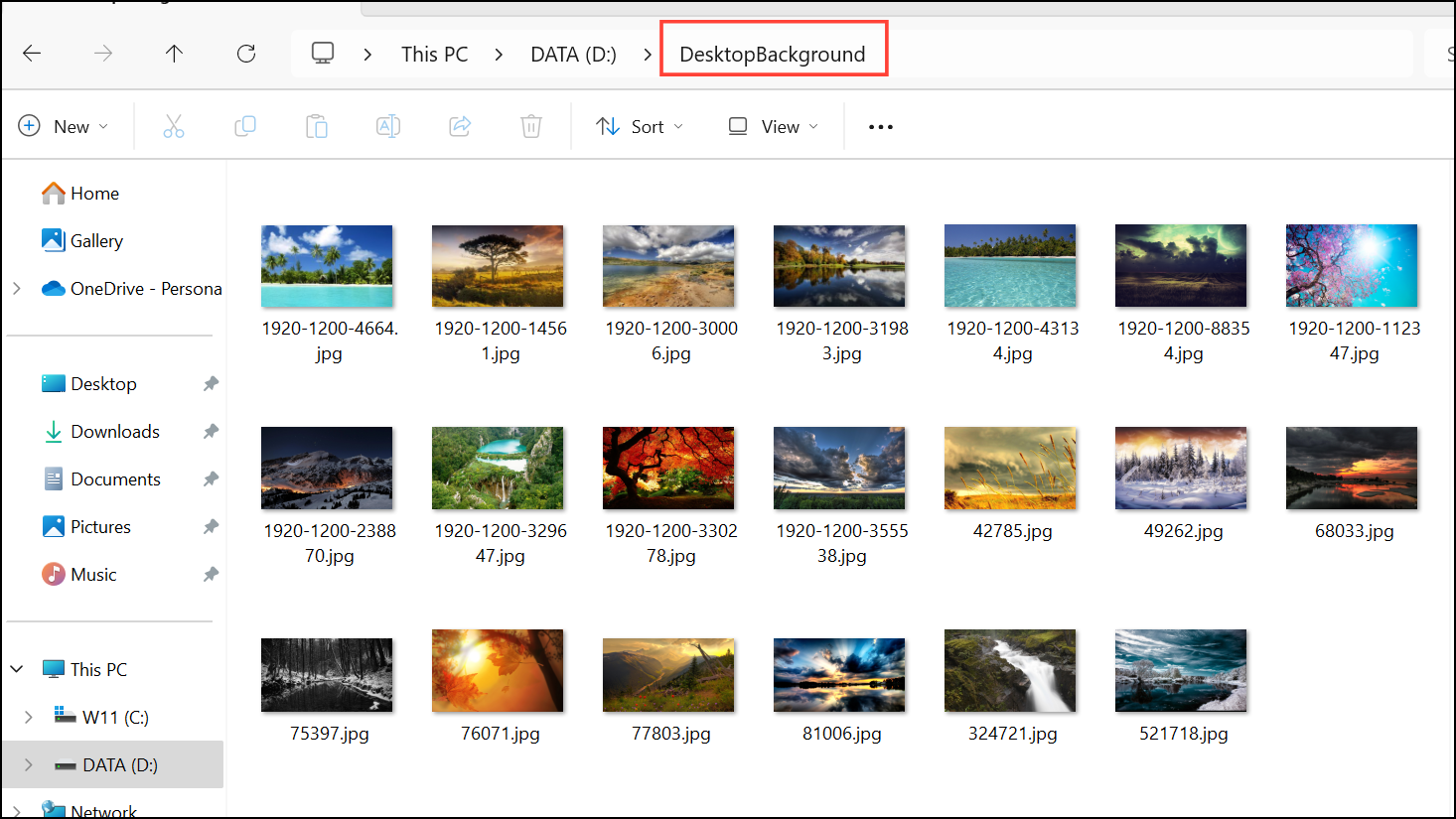The height and width of the screenshot is (819, 1456).
Task: Open the Sort dropdown
Action: point(640,126)
